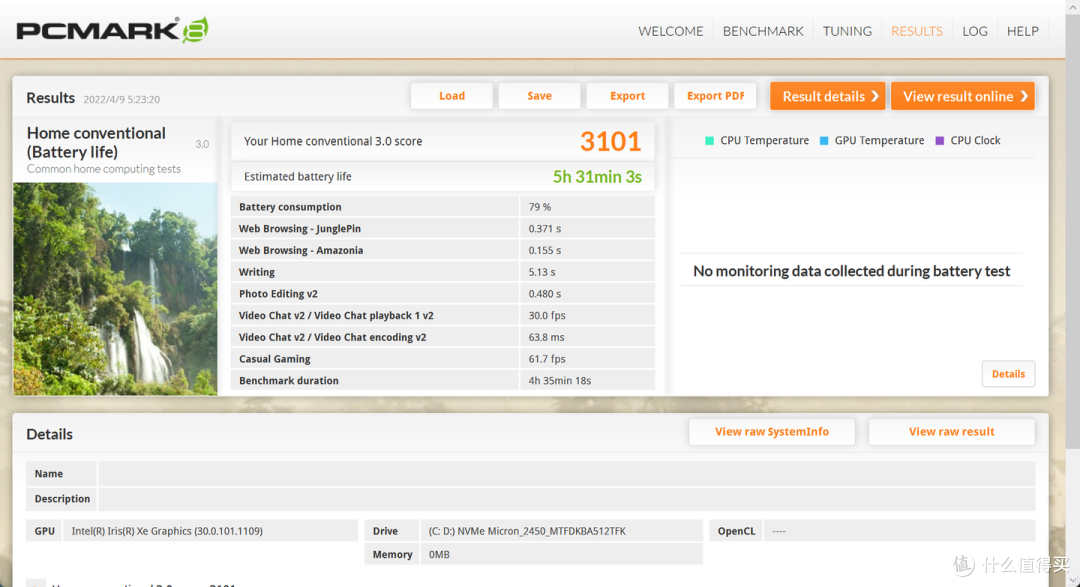Click the Load button

[452, 96]
